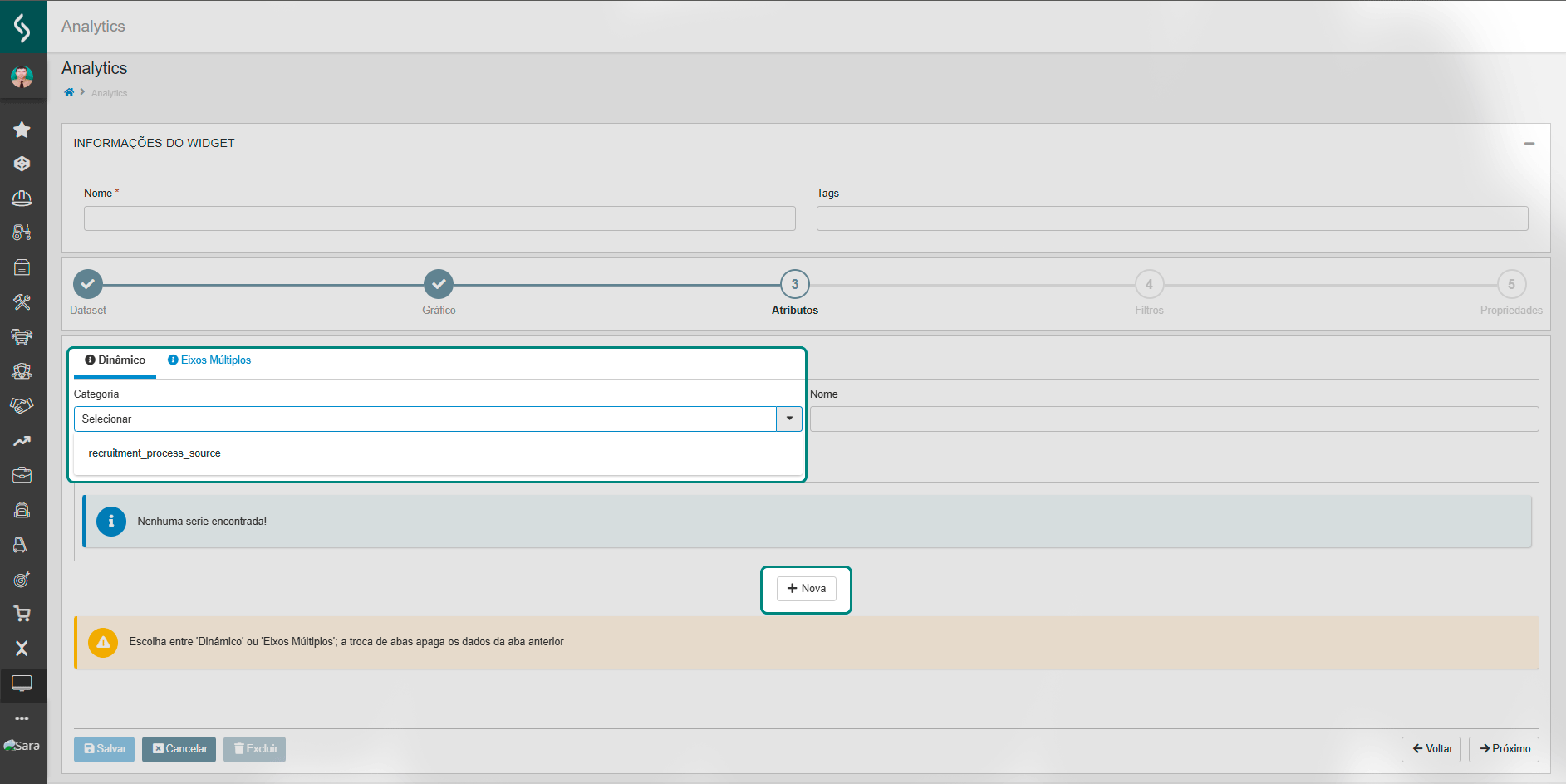Select step 3 Atributos in wizard
Image resolution: width=1566 pixels, height=784 pixels.
(x=795, y=284)
